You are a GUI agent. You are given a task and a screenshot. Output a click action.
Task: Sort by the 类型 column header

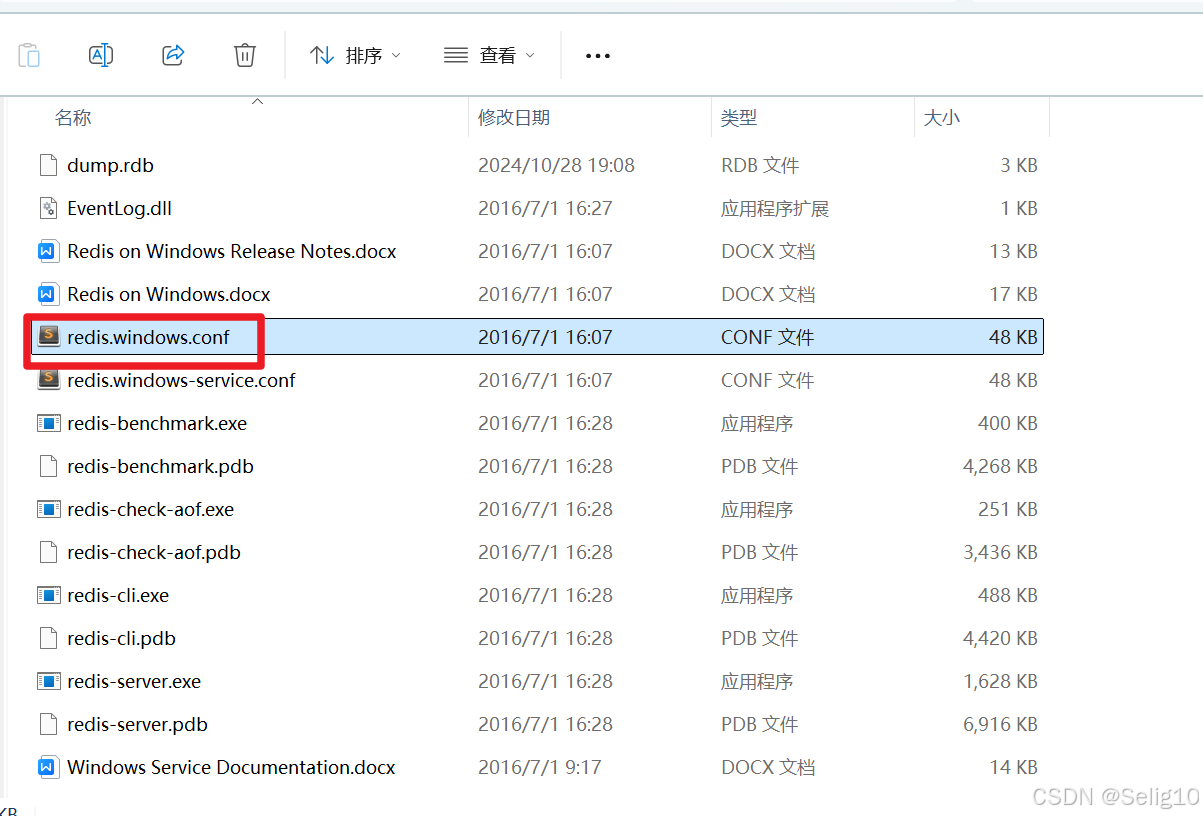tap(739, 118)
